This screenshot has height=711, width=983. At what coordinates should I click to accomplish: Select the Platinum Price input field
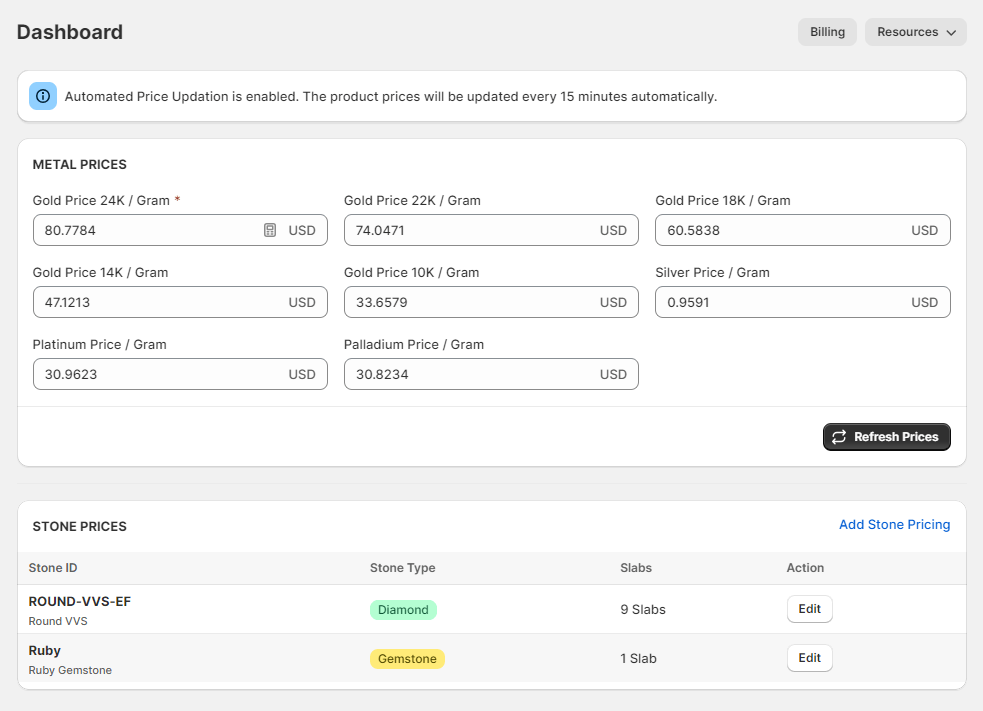tap(155, 374)
